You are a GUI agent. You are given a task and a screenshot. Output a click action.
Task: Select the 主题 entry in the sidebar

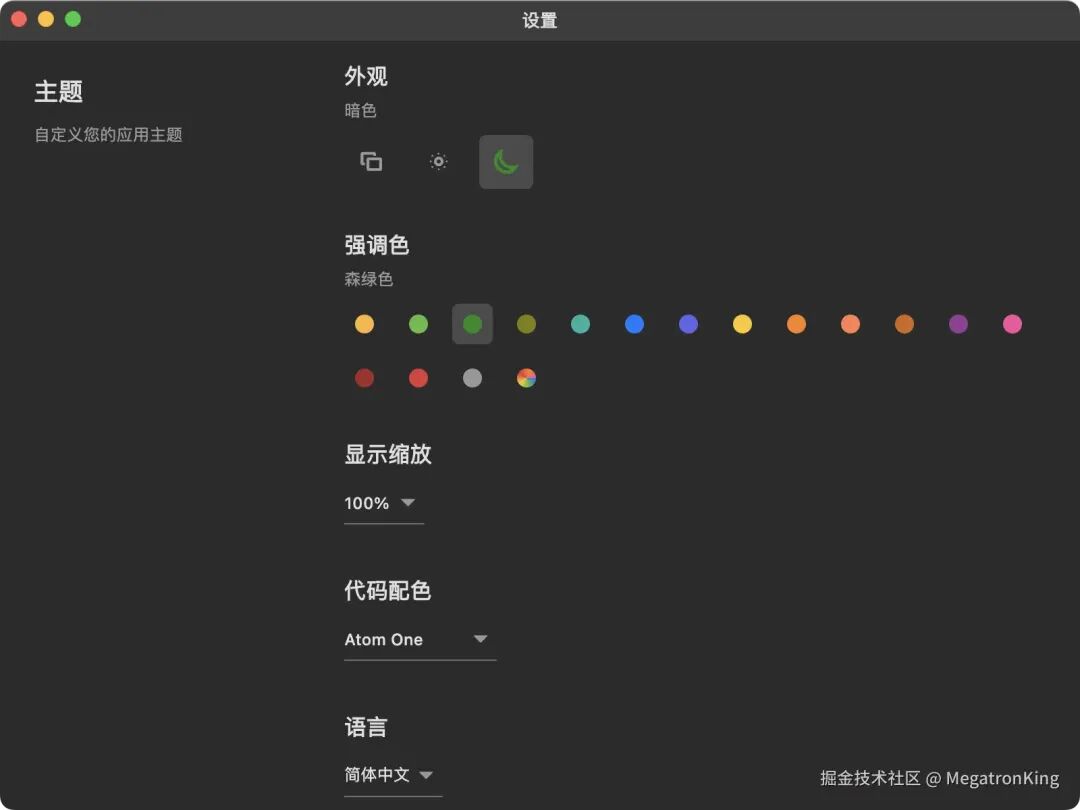[x=60, y=92]
